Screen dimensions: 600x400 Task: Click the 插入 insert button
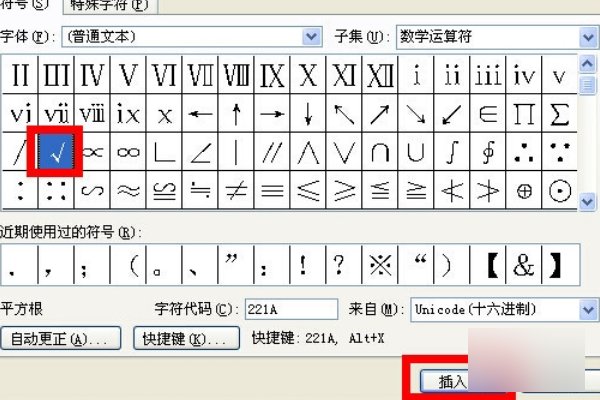click(x=445, y=381)
